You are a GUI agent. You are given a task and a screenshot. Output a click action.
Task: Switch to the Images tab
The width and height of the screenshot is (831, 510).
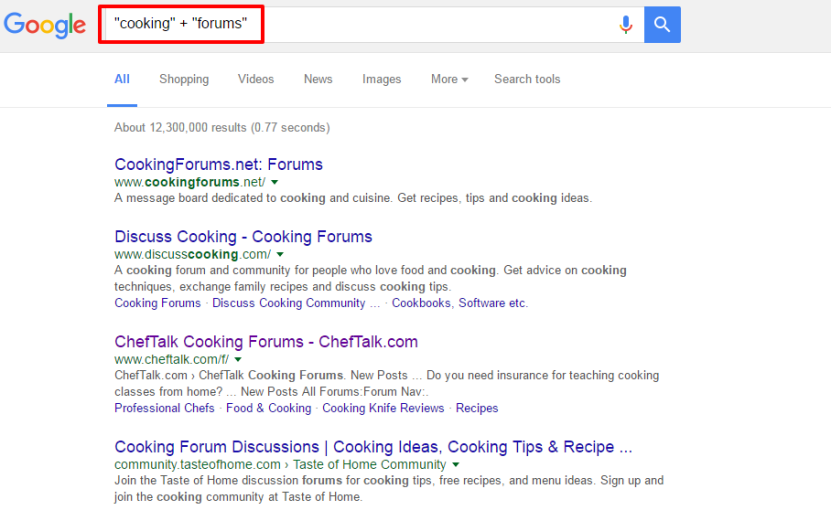[x=382, y=79]
